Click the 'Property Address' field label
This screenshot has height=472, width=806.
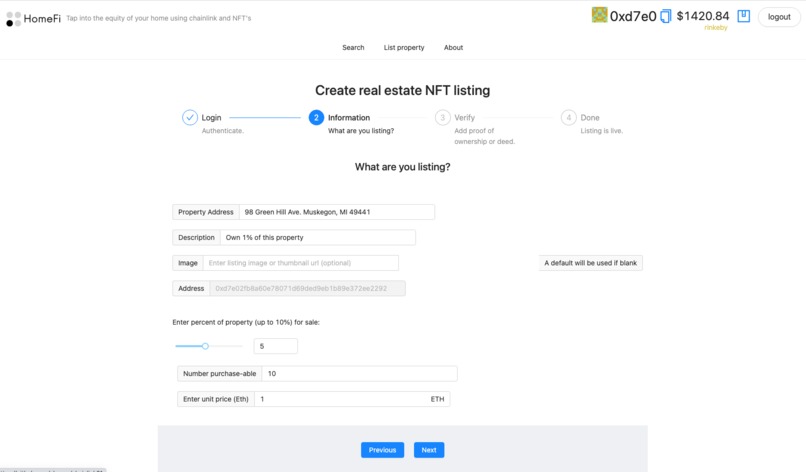pos(206,212)
